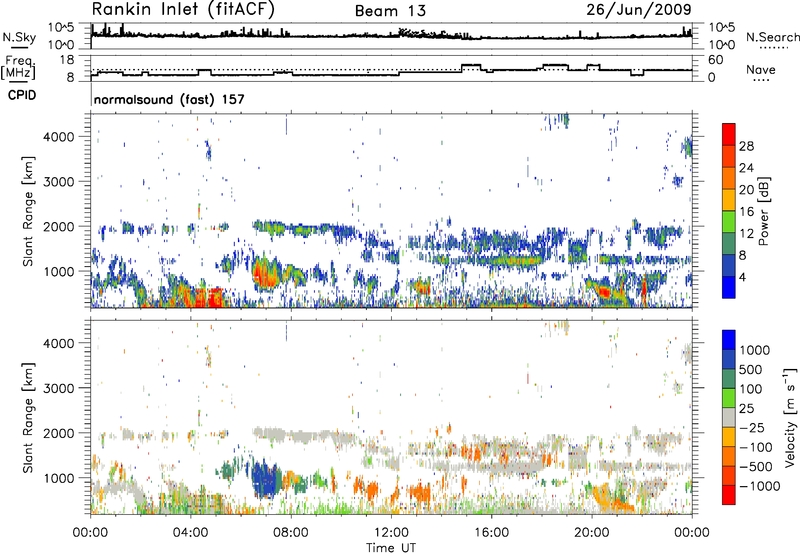Click the text "normalsound (fast) 157"
The width and height of the screenshot is (800, 554).
click(169, 99)
